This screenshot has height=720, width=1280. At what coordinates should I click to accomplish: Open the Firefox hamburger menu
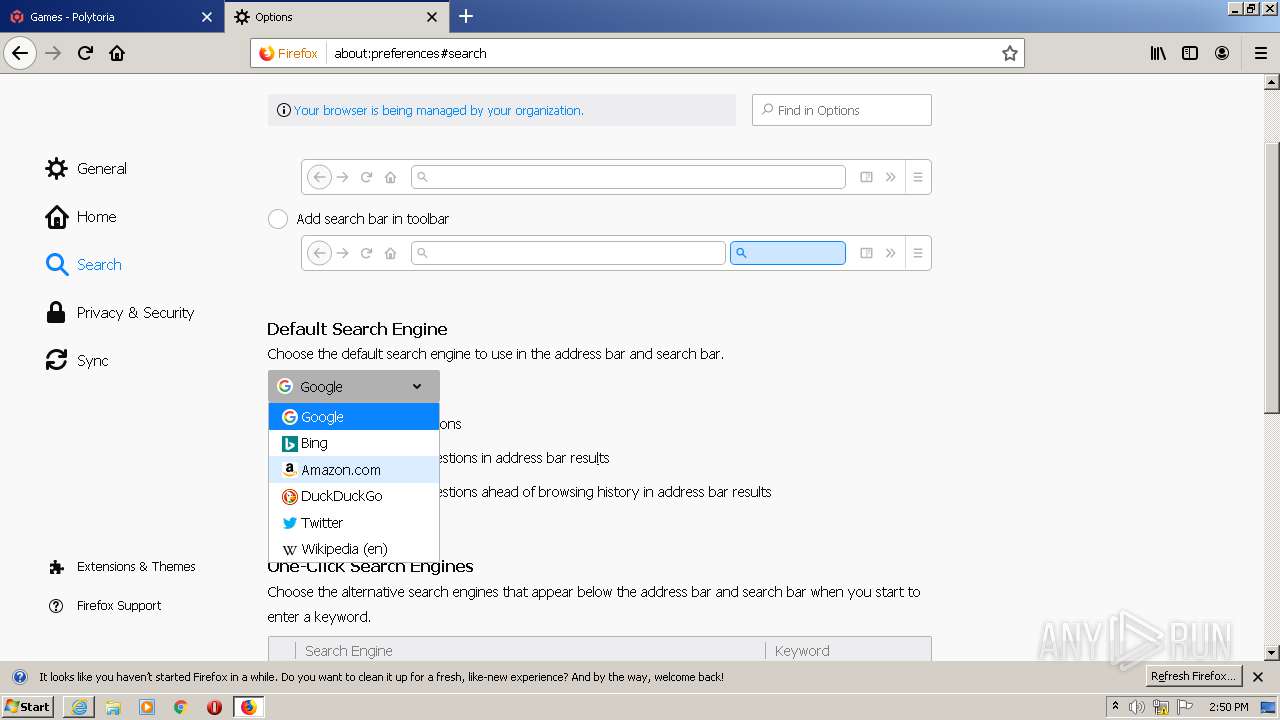(1260, 53)
